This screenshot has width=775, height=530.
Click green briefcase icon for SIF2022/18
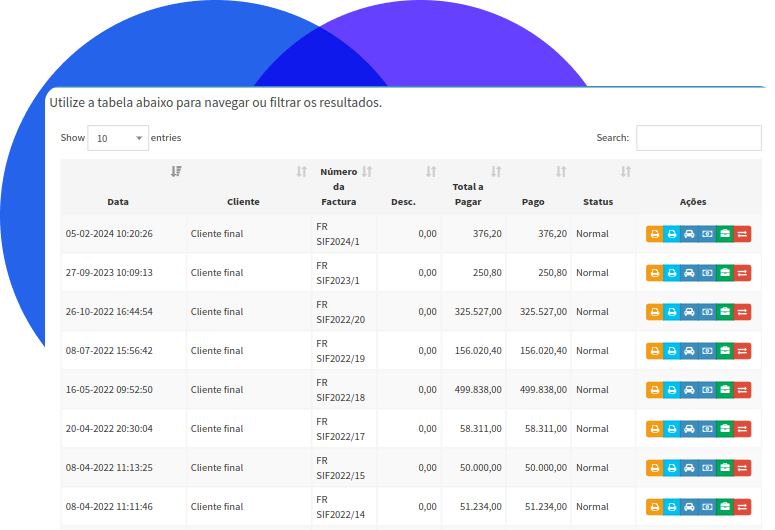pos(724,390)
